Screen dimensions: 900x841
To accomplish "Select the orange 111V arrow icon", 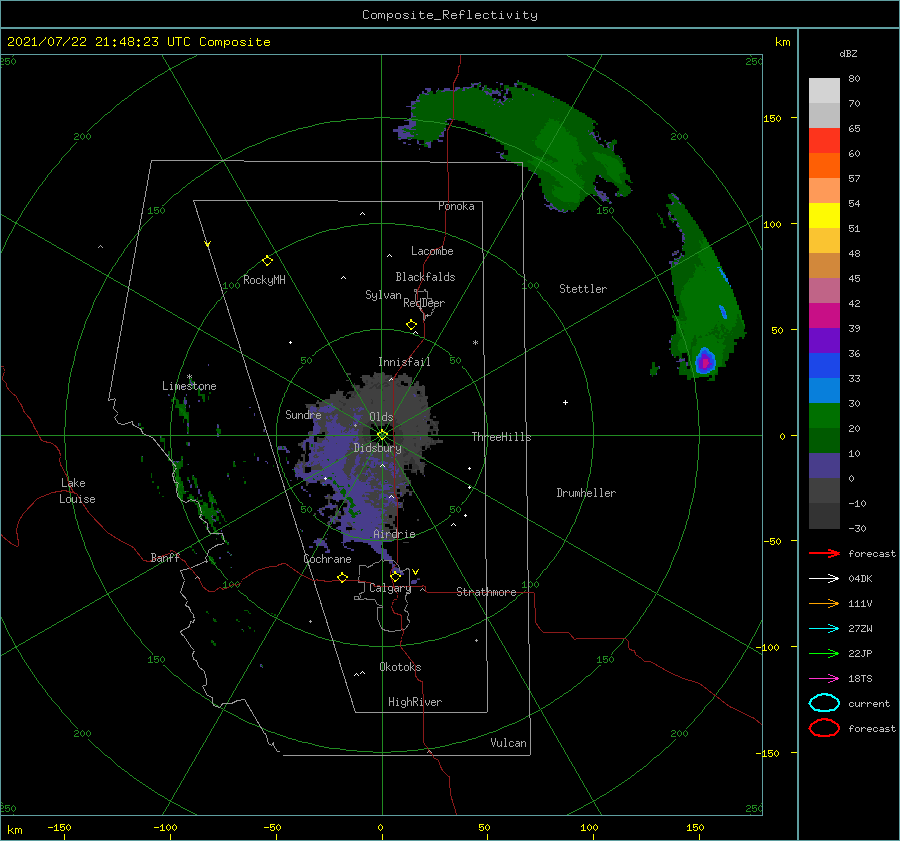I will coord(824,603).
